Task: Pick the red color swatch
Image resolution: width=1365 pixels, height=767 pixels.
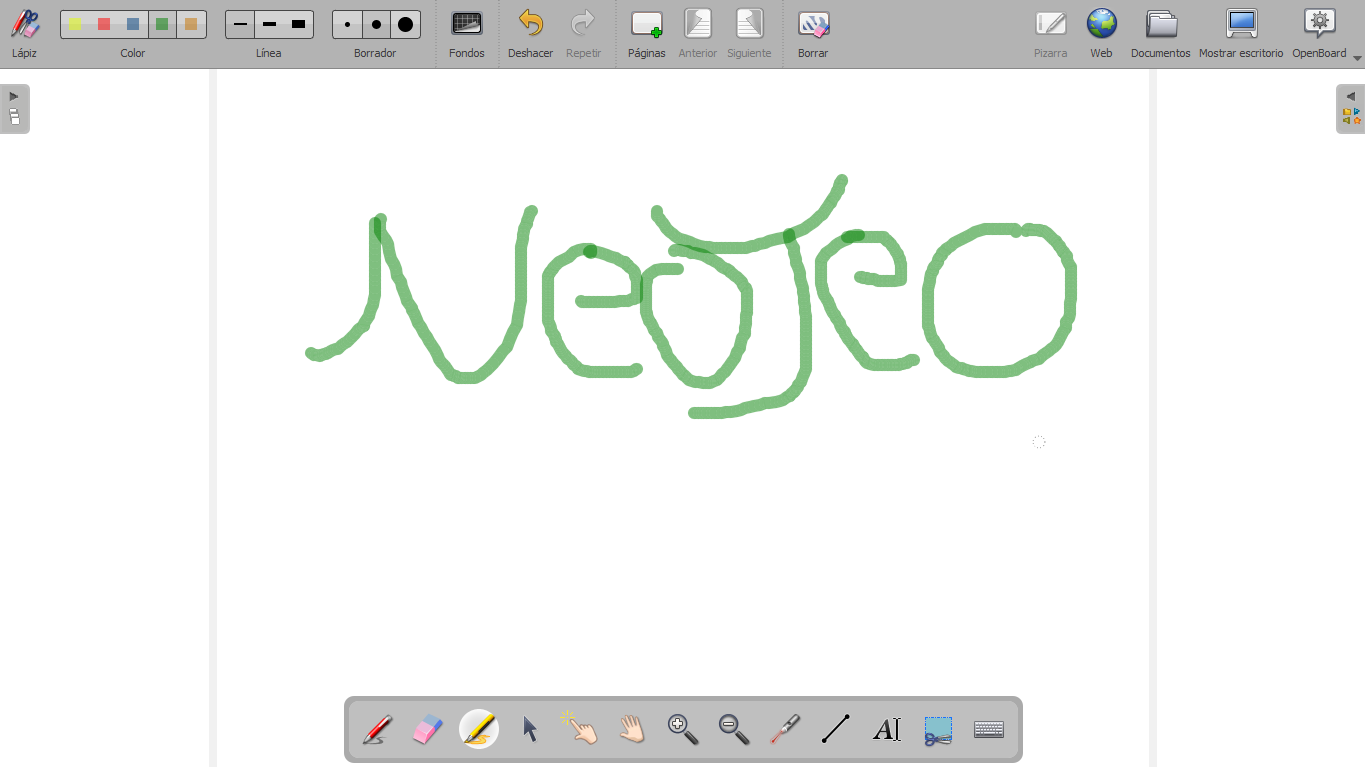Action: 104,24
